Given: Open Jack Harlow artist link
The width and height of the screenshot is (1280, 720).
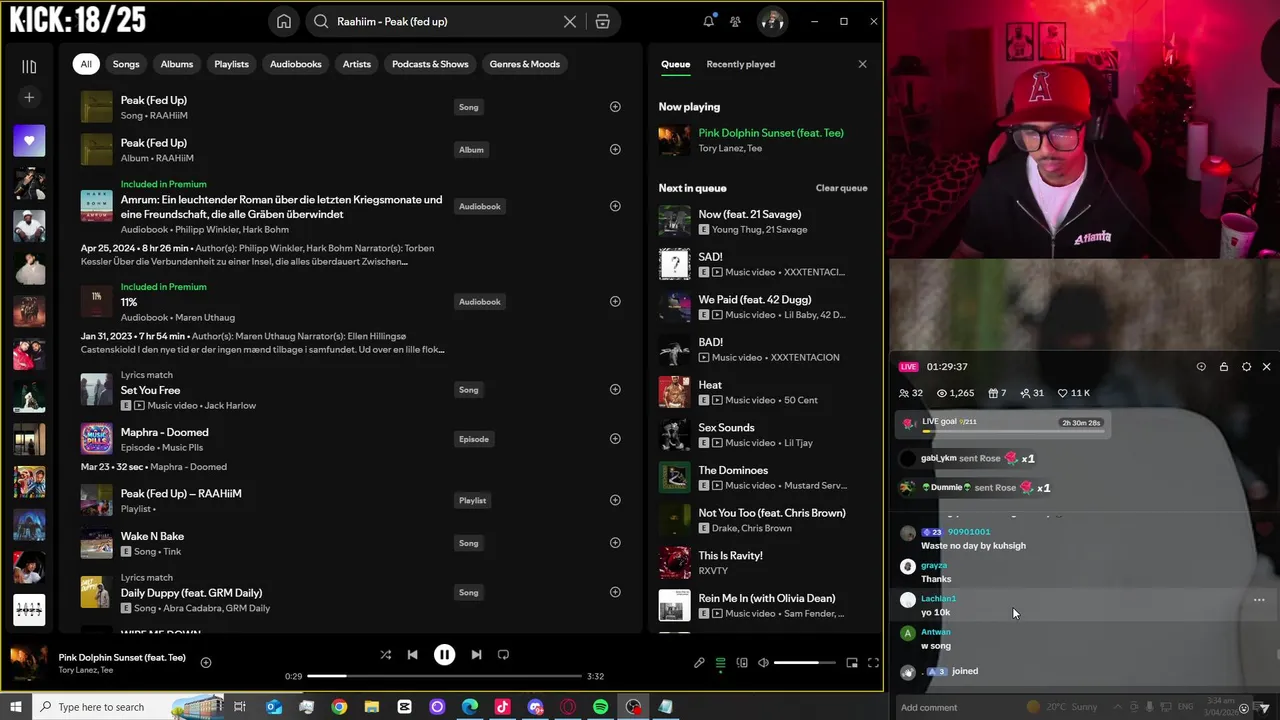Looking at the screenshot, I should pos(230,406).
